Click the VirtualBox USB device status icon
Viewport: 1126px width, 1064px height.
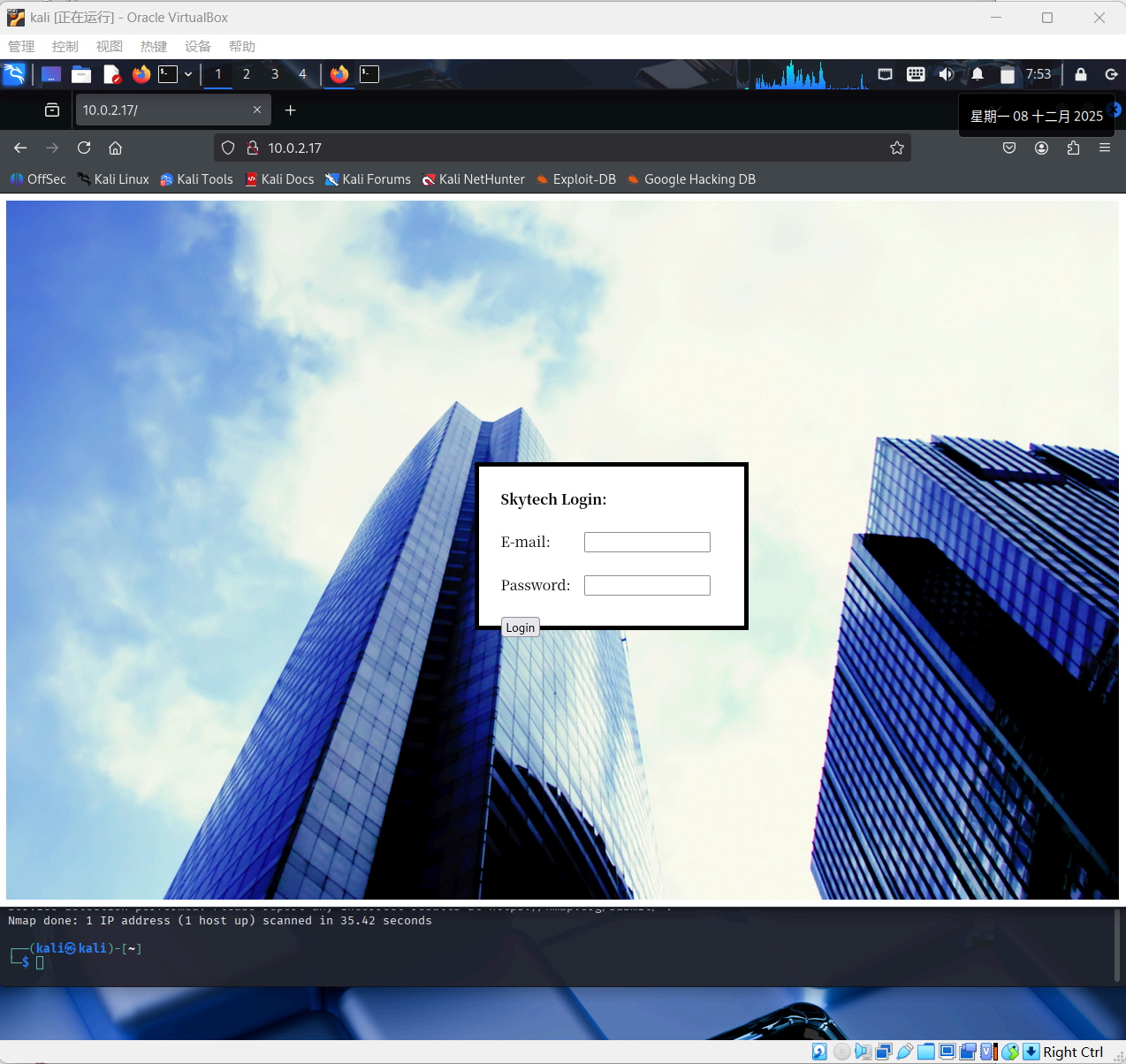[904, 1052]
